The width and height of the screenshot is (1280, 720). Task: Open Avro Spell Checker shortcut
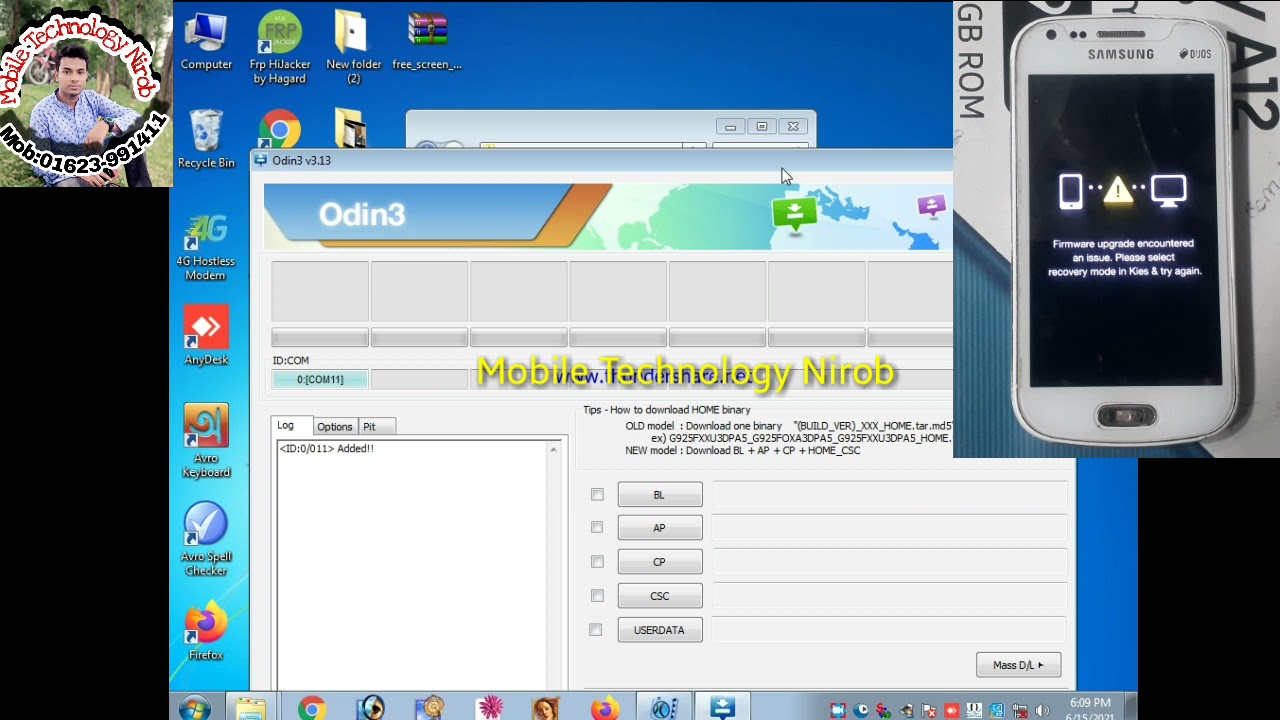coord(206,539)
